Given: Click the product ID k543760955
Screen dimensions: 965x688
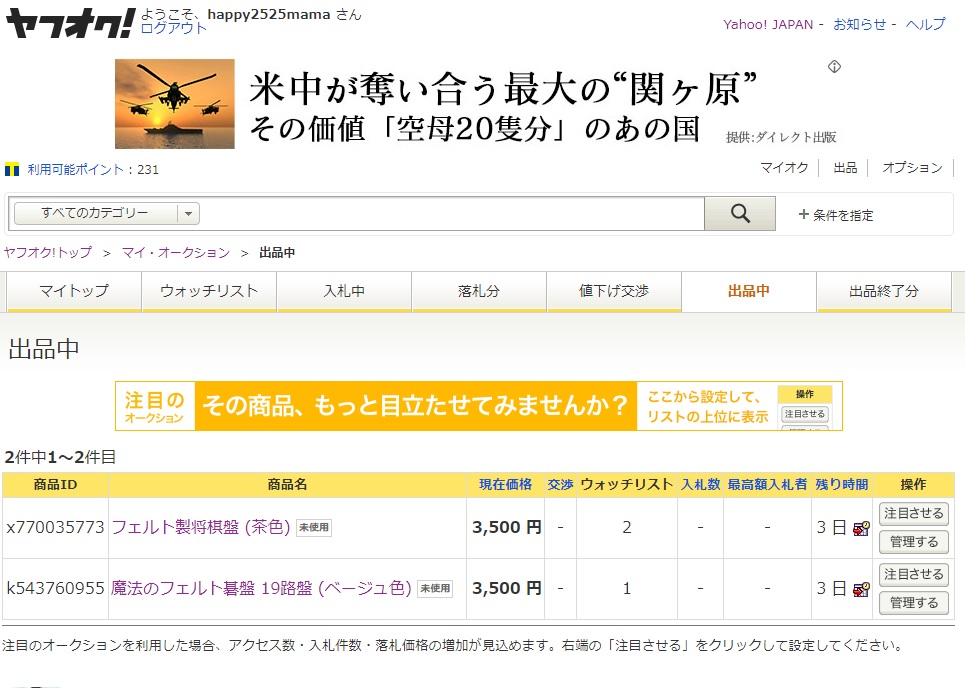Looking at the screenshot, I should [x=55, y=588].
